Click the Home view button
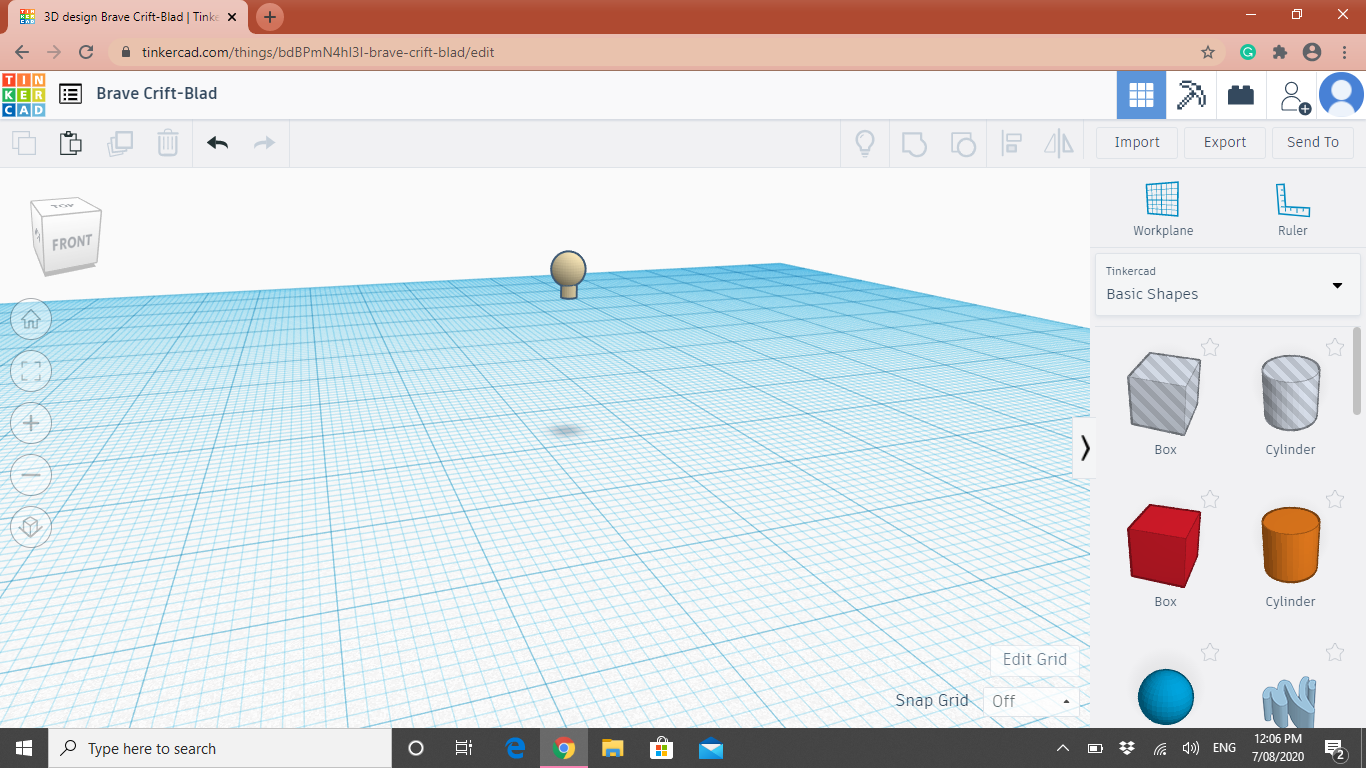Viewport: 1366px width, 768px height. pos(31,319)
